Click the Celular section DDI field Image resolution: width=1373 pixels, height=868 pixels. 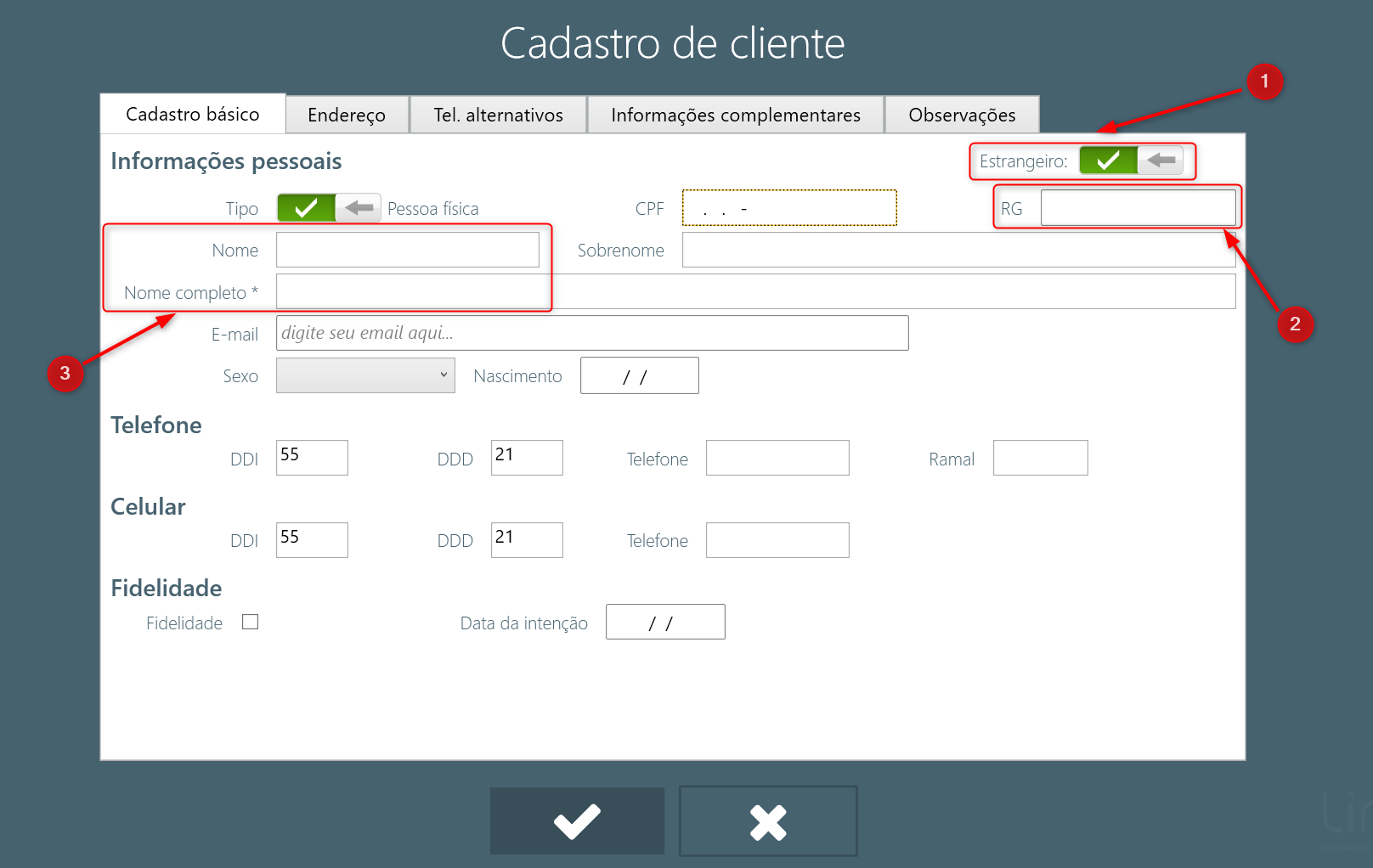click(312, 540)
